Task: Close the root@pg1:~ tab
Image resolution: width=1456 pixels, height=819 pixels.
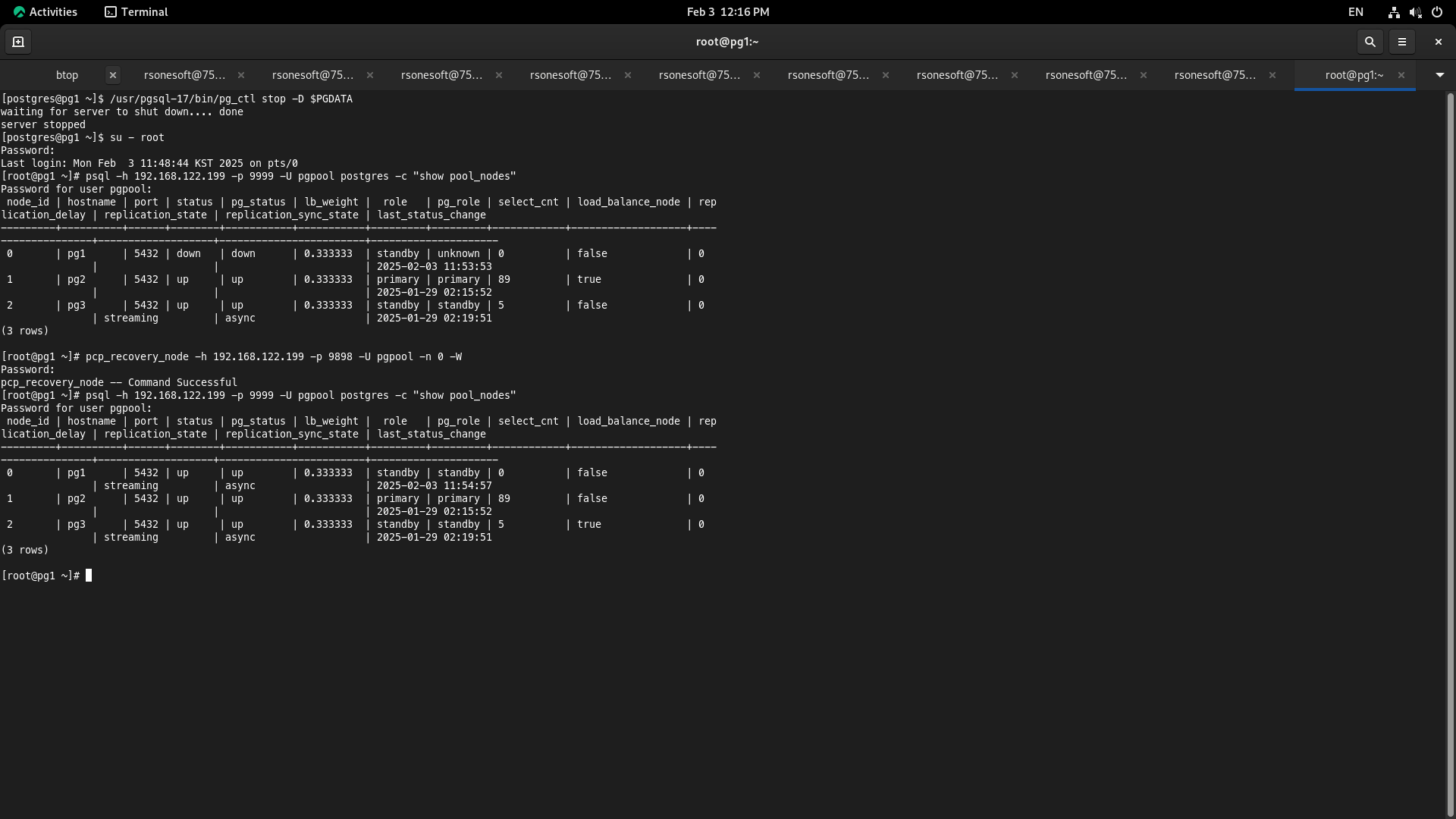Action: (1401, 75)
